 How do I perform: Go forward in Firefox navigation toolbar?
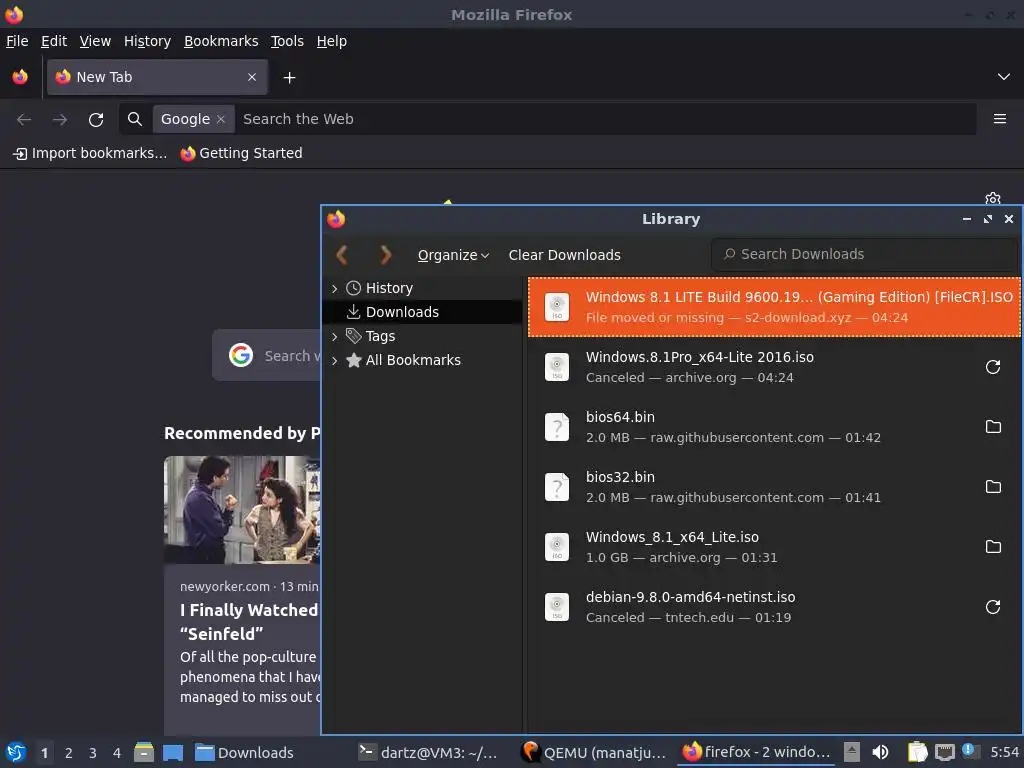pos(60,120)
